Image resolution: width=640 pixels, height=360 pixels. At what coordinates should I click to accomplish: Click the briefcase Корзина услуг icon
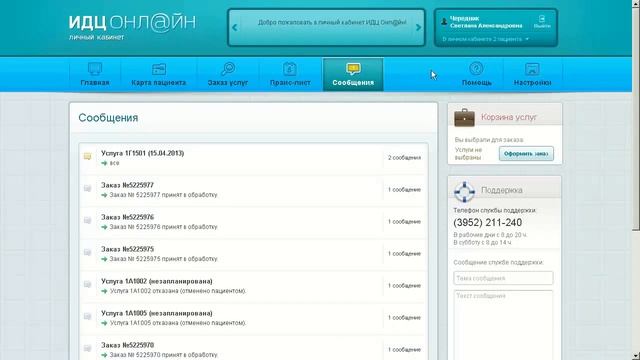(x=464, y=118)
